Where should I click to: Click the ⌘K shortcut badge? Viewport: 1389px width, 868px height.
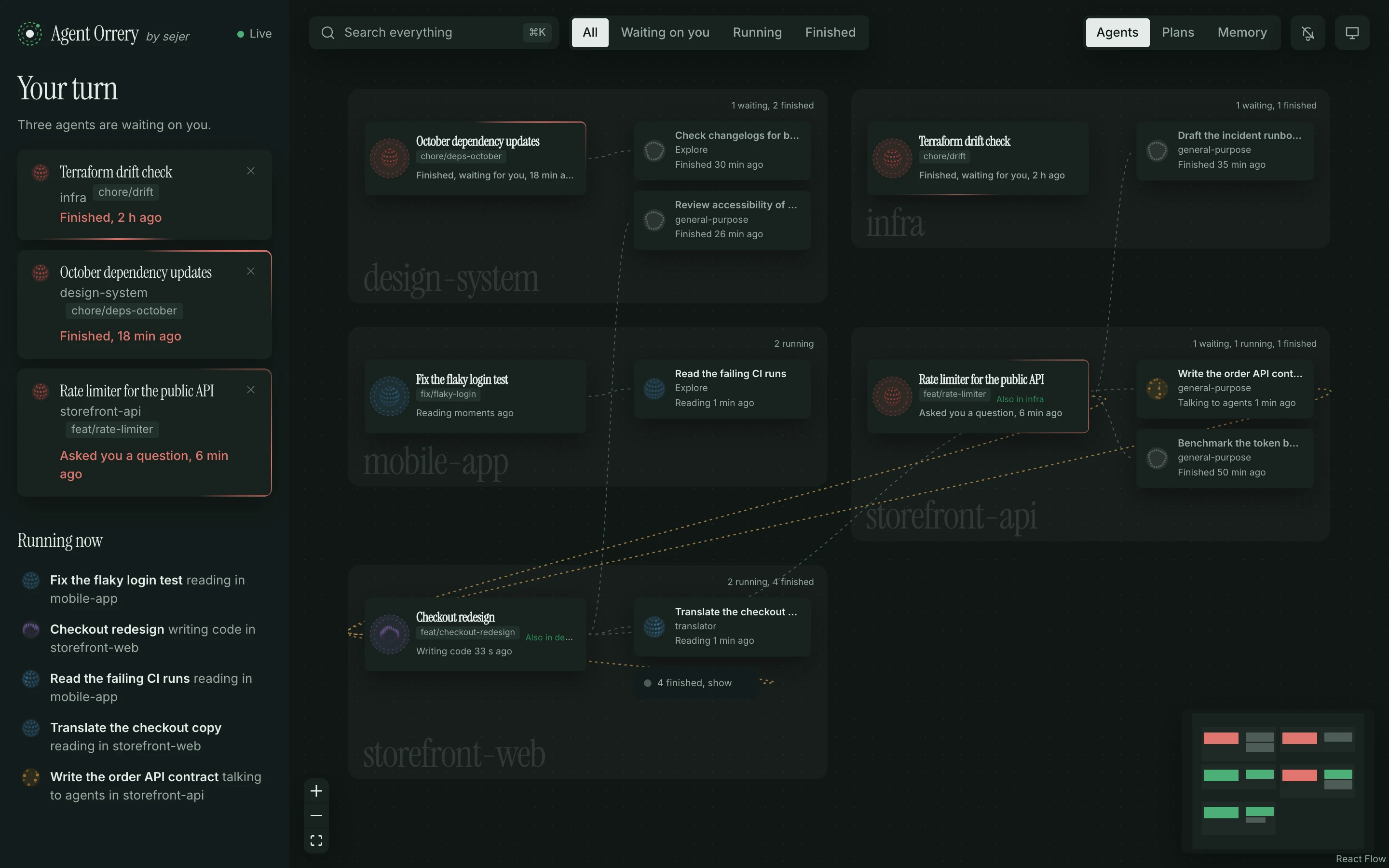click(537, 32)
